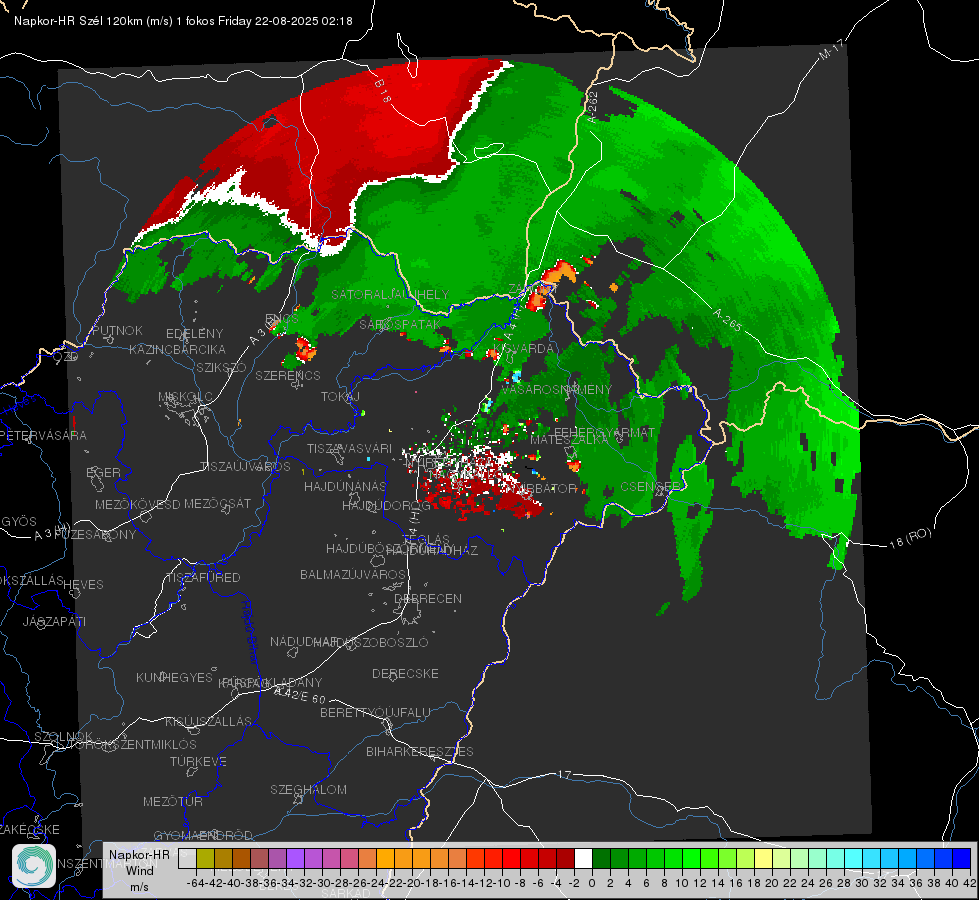The width and height of the screenshot is (979, 900).
Task: Select the HAJDÚNÁNÁS label
Action: [345, 486]
